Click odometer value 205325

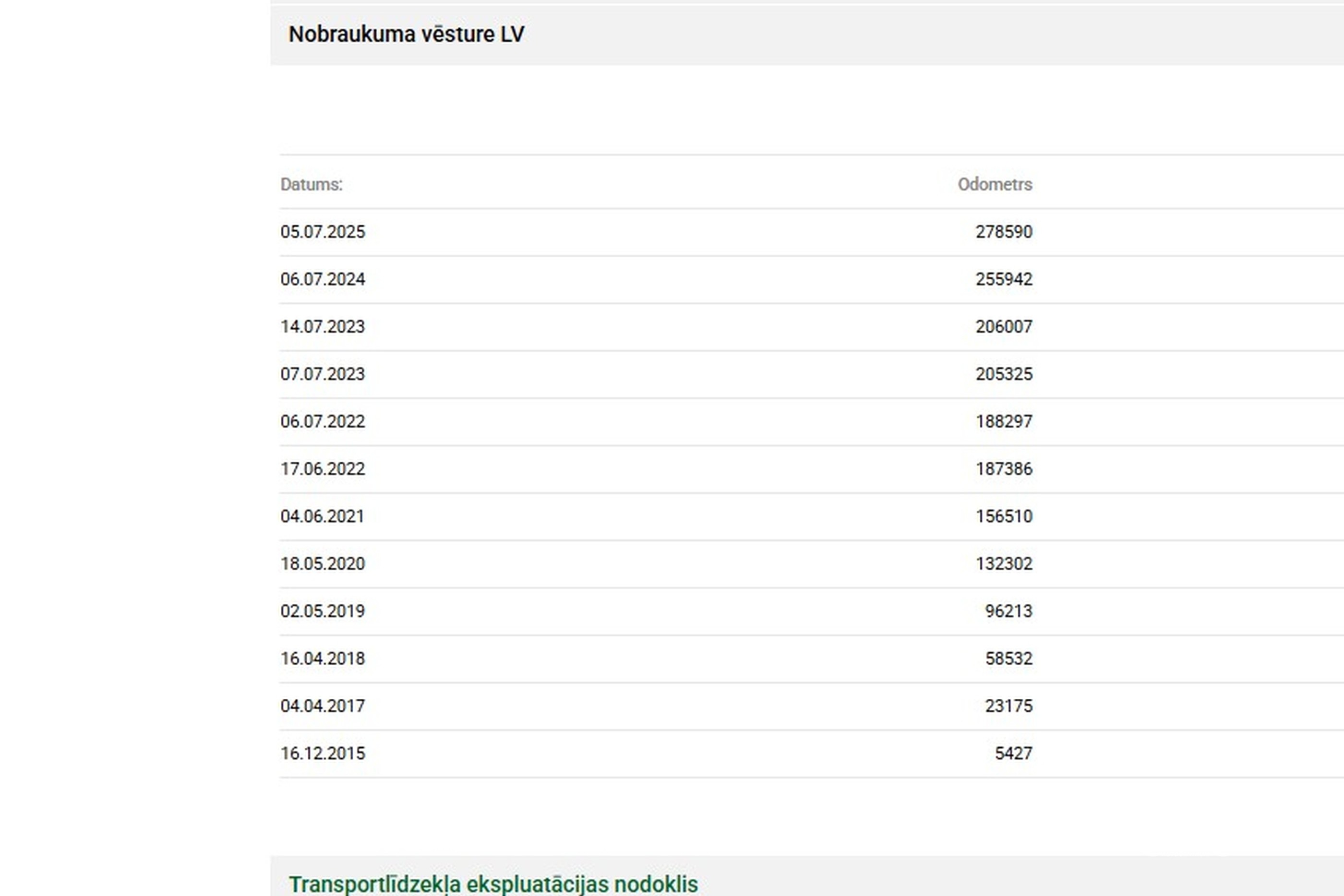point(1003,374)
